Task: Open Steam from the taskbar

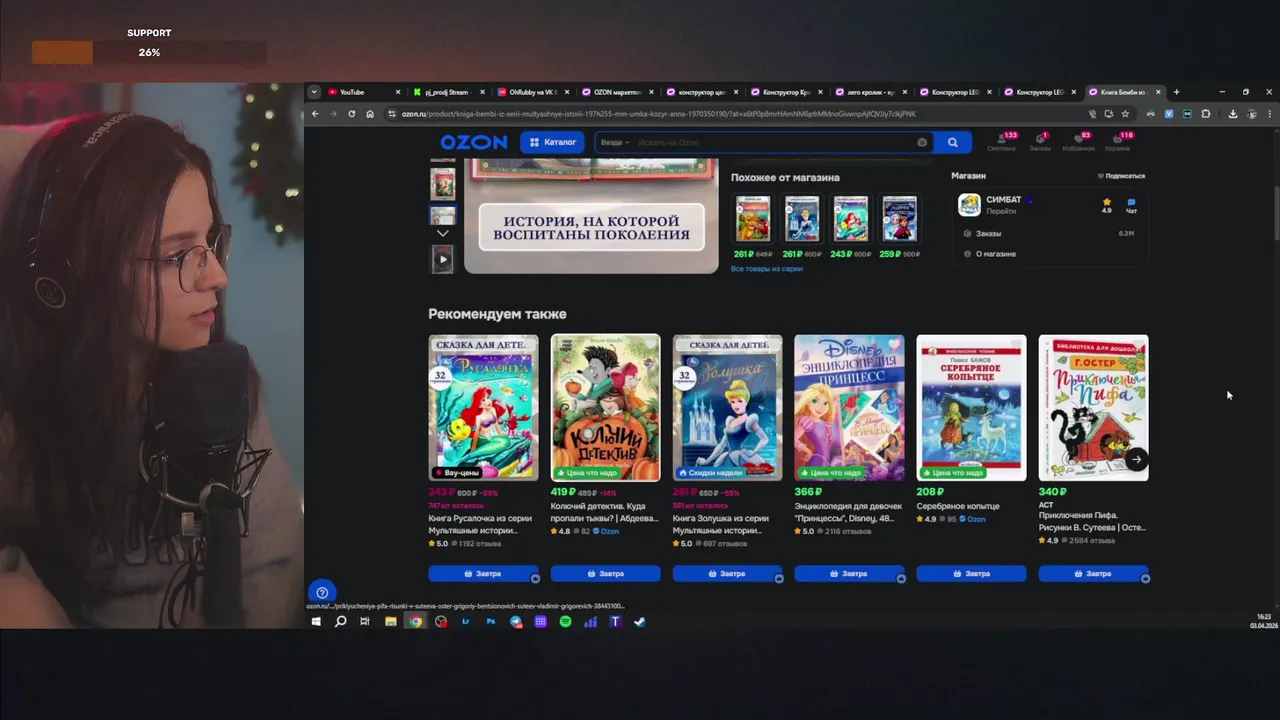Action: 640,622
